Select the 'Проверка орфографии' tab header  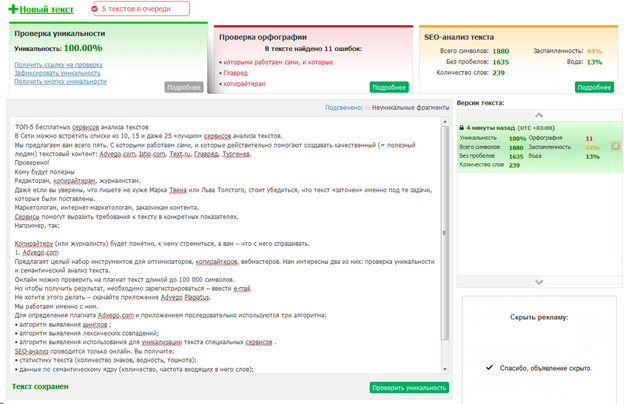[x=263, y=37]
